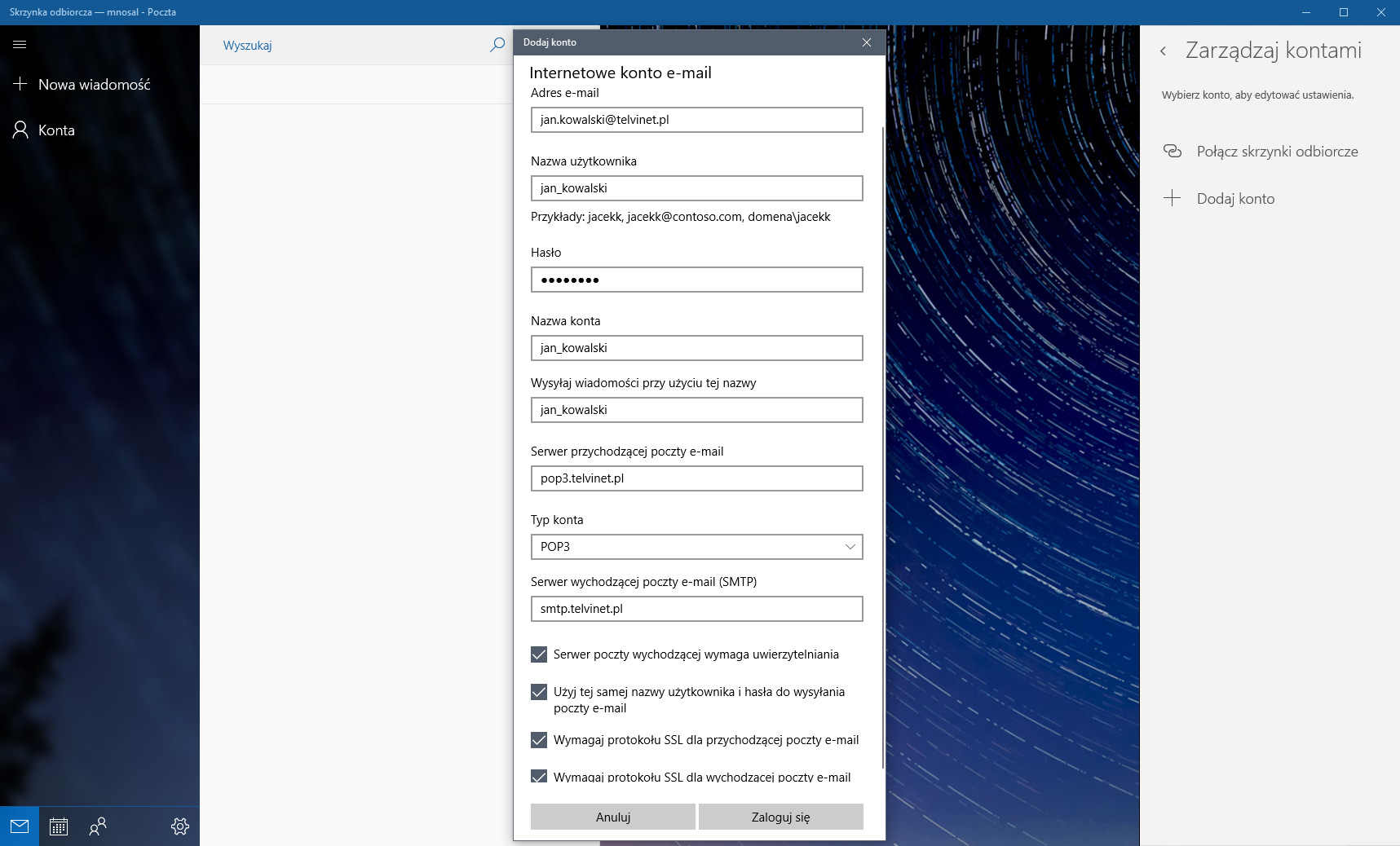Open the hamburger navigation menu
This screenshot has height=846, width=1400.
pyautogui.click(x=20, y=44)
